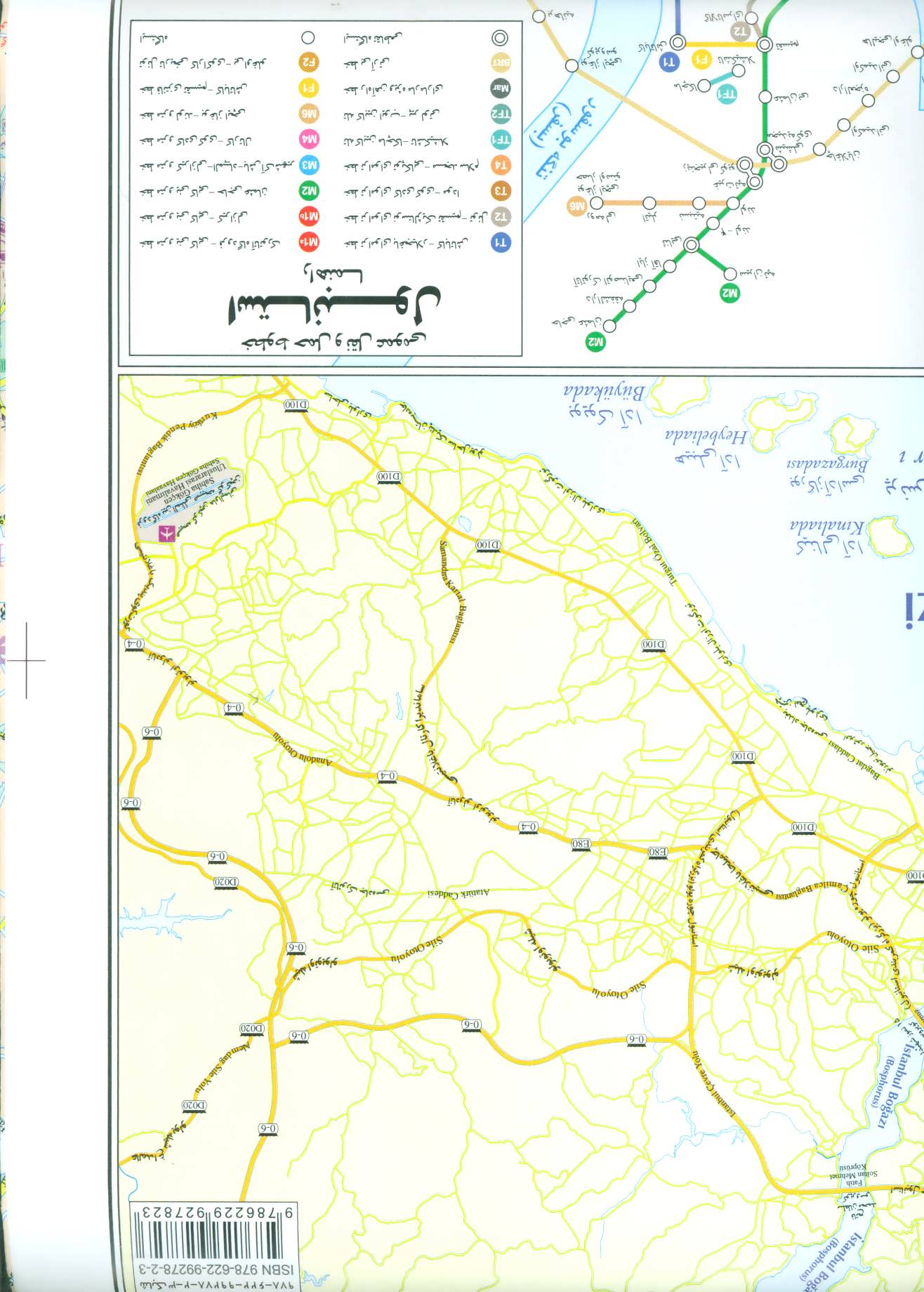Screen dimensions: 924x1292
Task: Click the F1 badge on the transit diagram
Action: pyautogui.click(x=701, y=60)
